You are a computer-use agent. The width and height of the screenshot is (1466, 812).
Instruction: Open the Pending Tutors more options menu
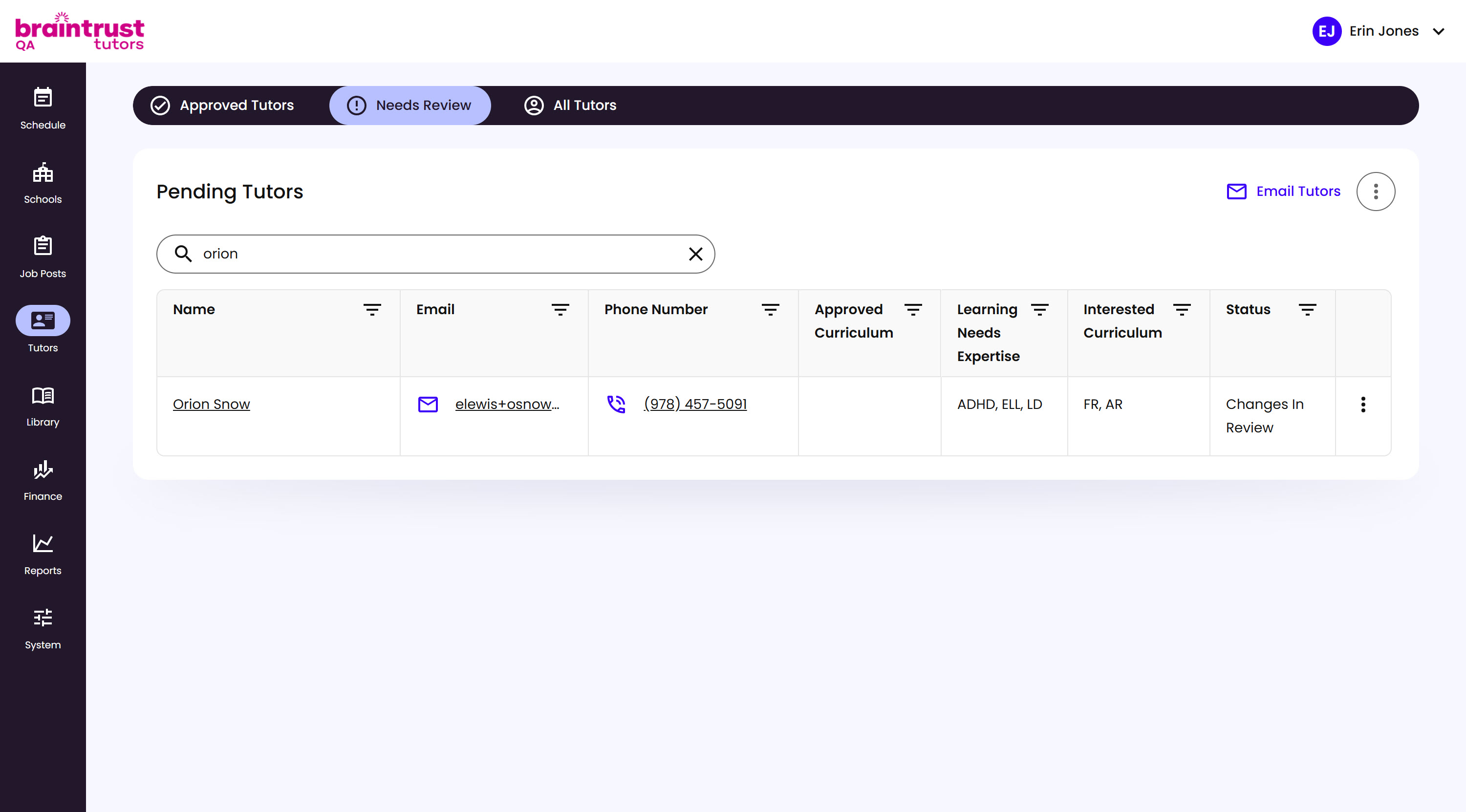(1376, 191)
